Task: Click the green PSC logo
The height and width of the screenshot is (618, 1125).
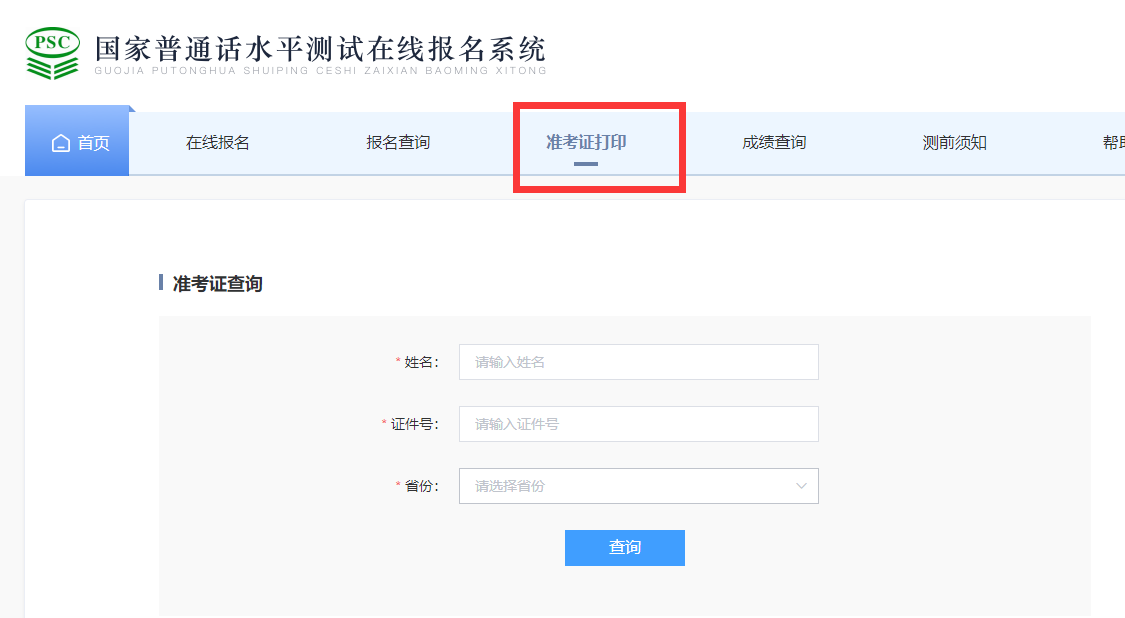Action: click(x=52, y=53)
